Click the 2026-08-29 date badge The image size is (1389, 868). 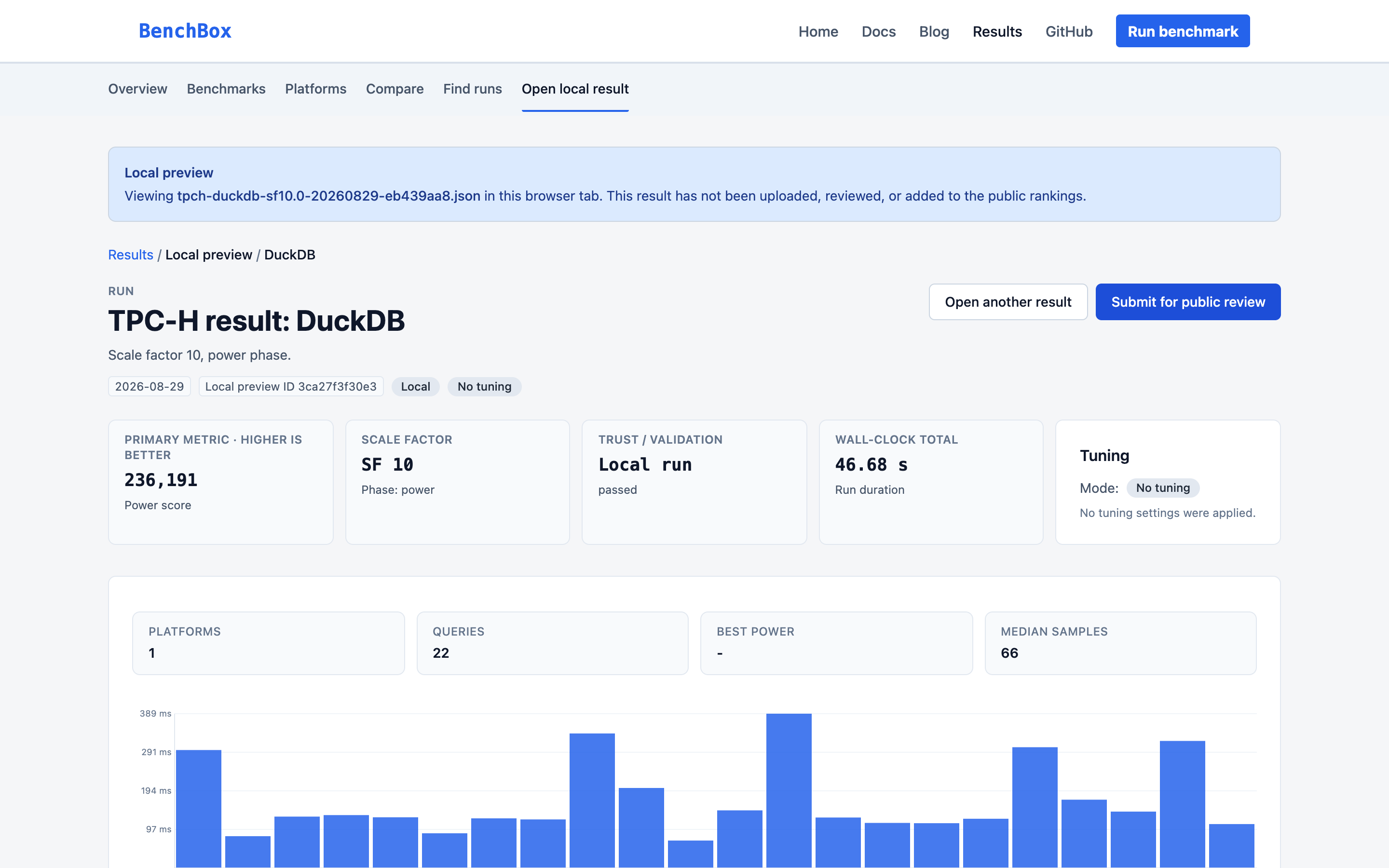pos(149,386)
